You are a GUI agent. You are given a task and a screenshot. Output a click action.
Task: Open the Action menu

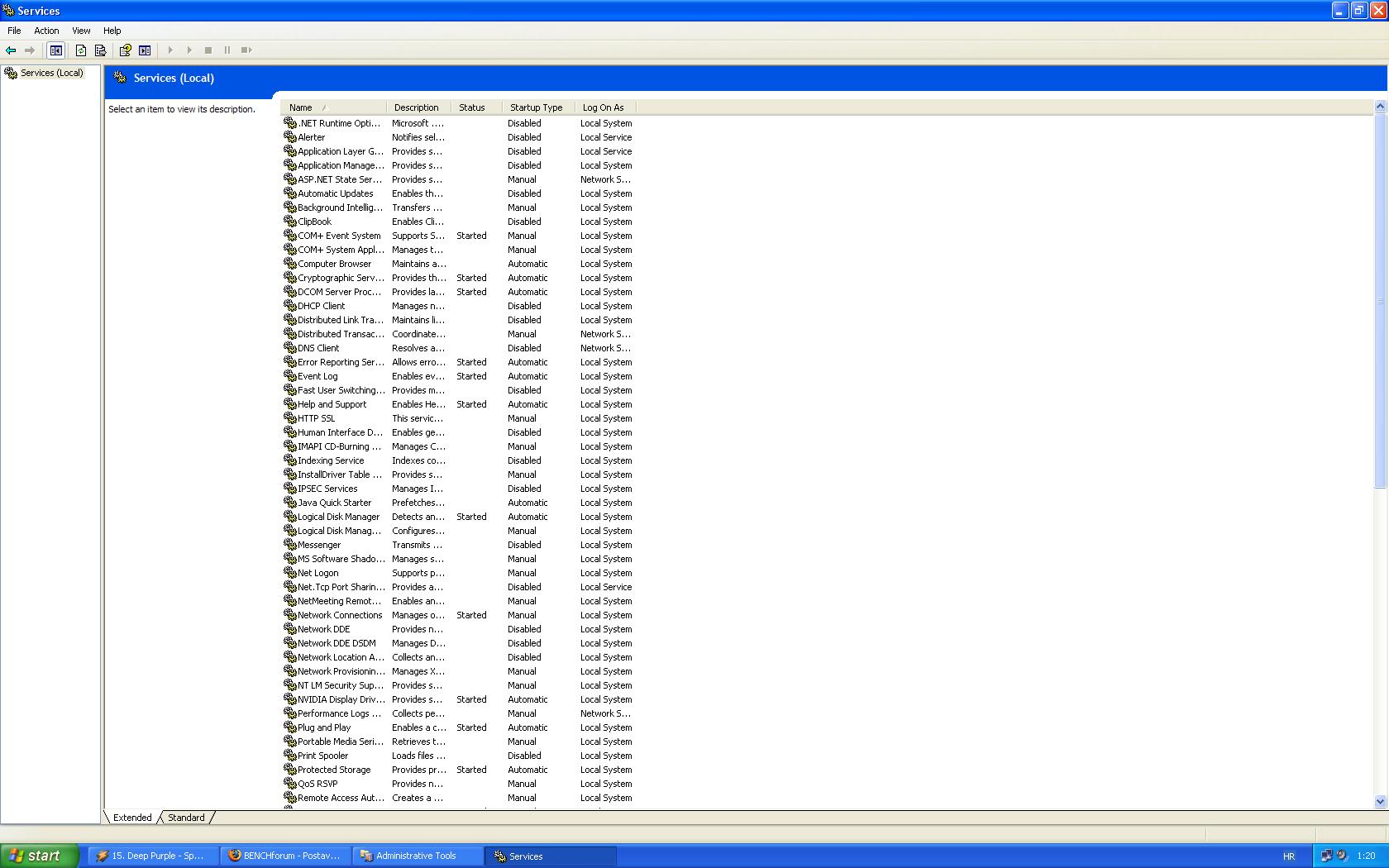click(46, 31)
